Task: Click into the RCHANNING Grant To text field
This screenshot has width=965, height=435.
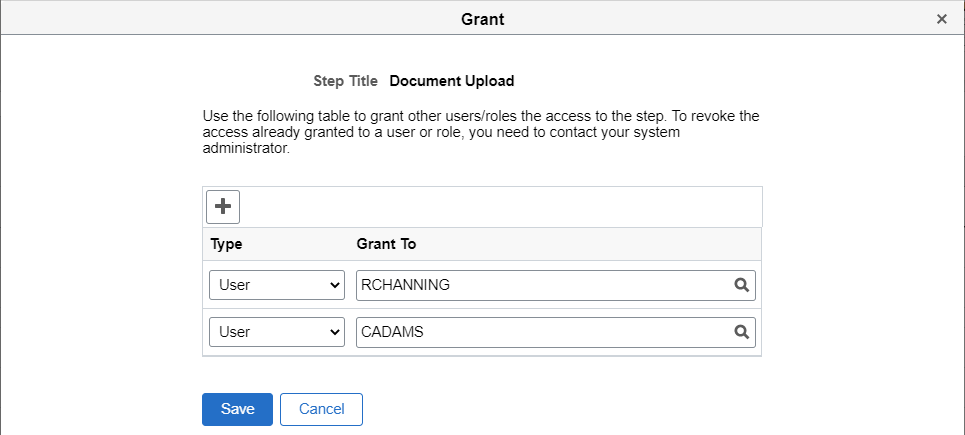Action: 540,285
